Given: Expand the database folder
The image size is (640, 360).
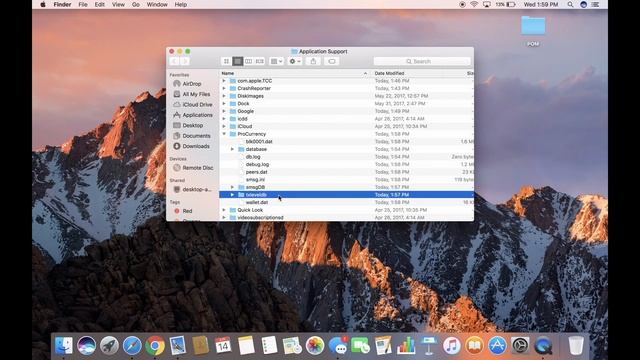Looking at the screenshot, I should (x=232, y=149).
